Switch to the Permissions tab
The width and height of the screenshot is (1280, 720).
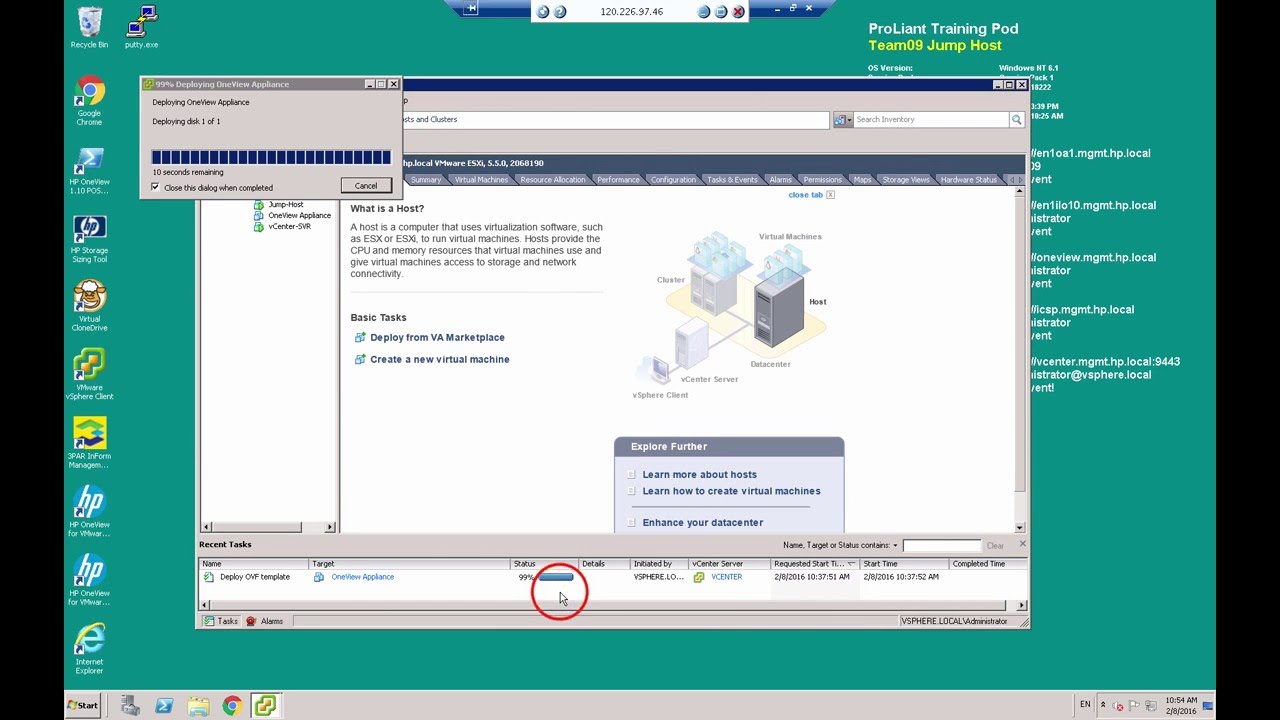tap(823, 180)
